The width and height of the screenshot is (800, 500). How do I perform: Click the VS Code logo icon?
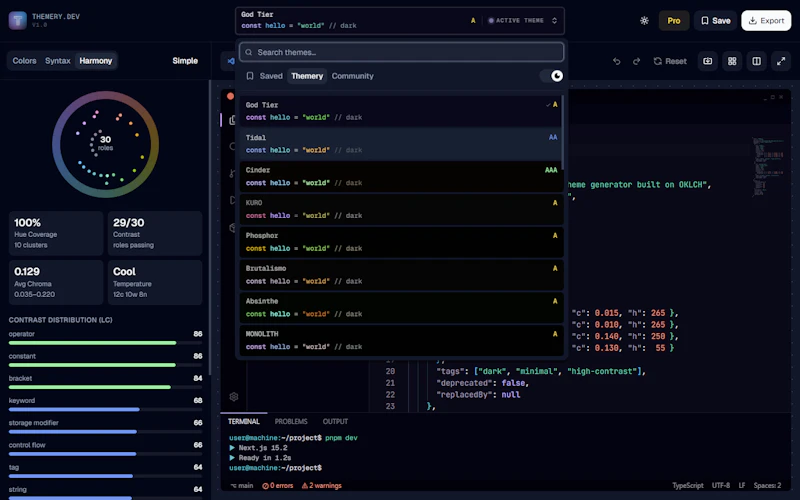[230, 61]
